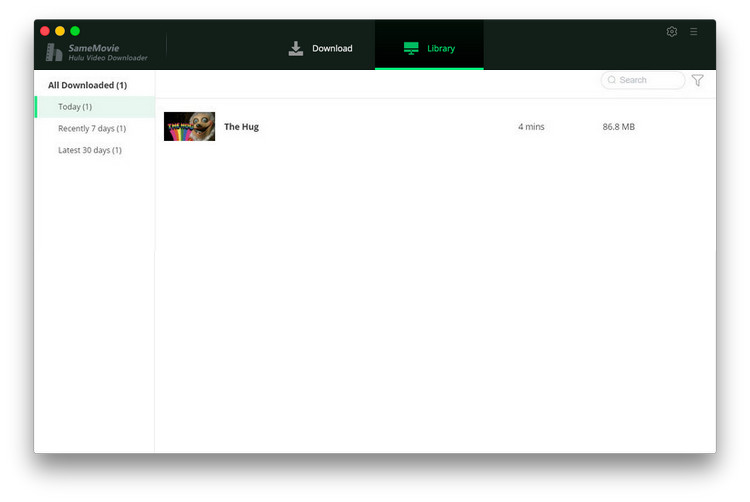Click The Hug title text
The image size is (750, 502).
click(242, 127)
